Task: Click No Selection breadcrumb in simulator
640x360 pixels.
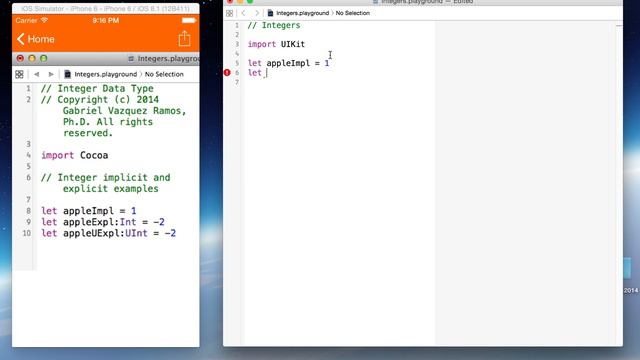Action: (164, 74)
